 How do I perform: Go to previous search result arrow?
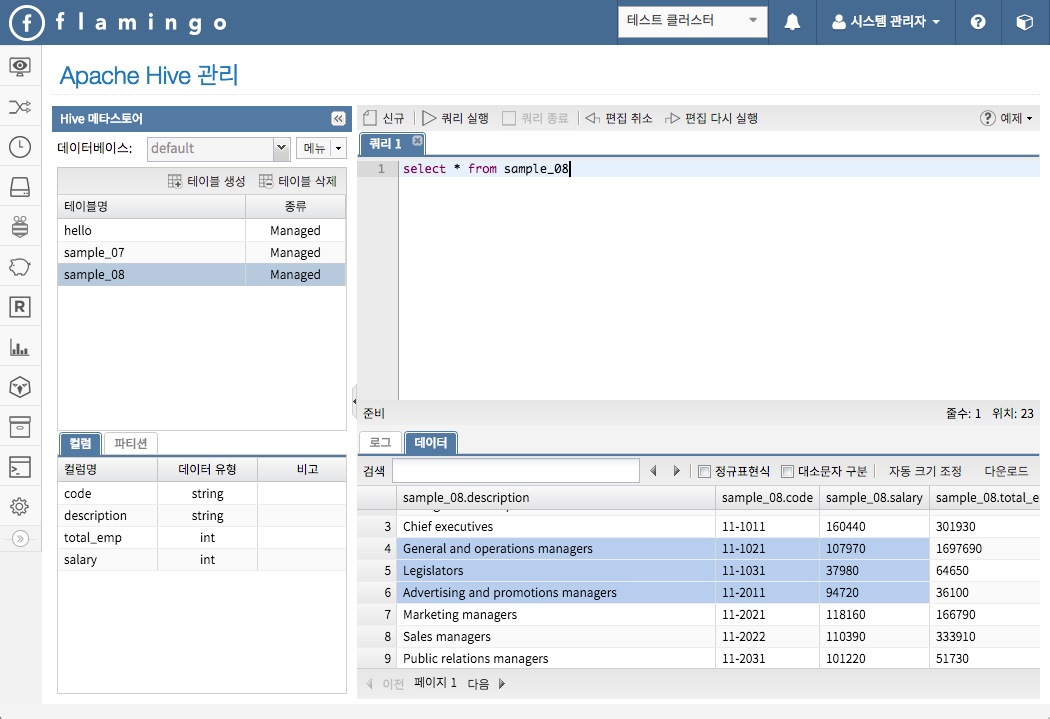[x=654, y=471]
